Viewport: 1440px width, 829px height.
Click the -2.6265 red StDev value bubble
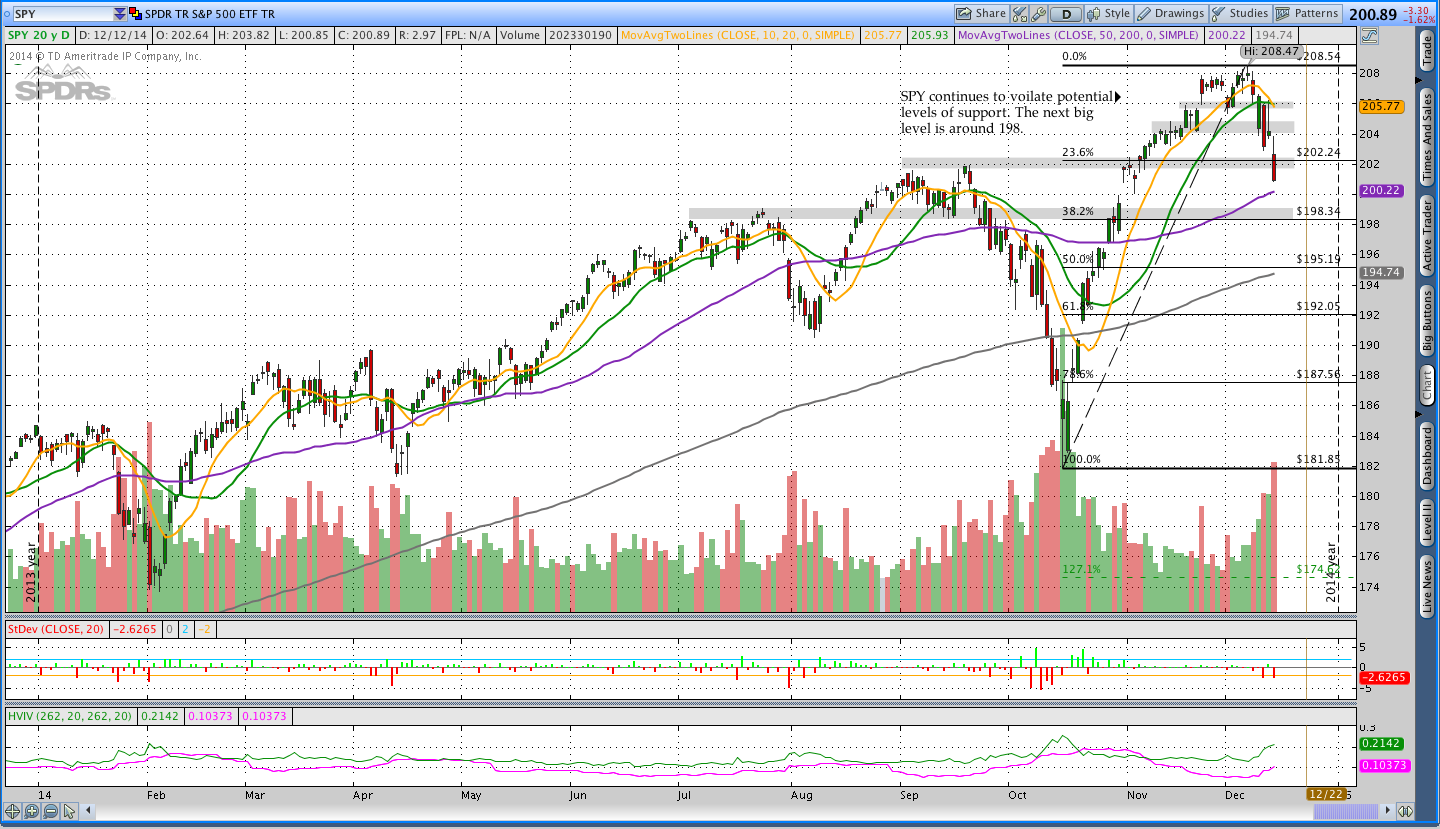click(1384, 677)
